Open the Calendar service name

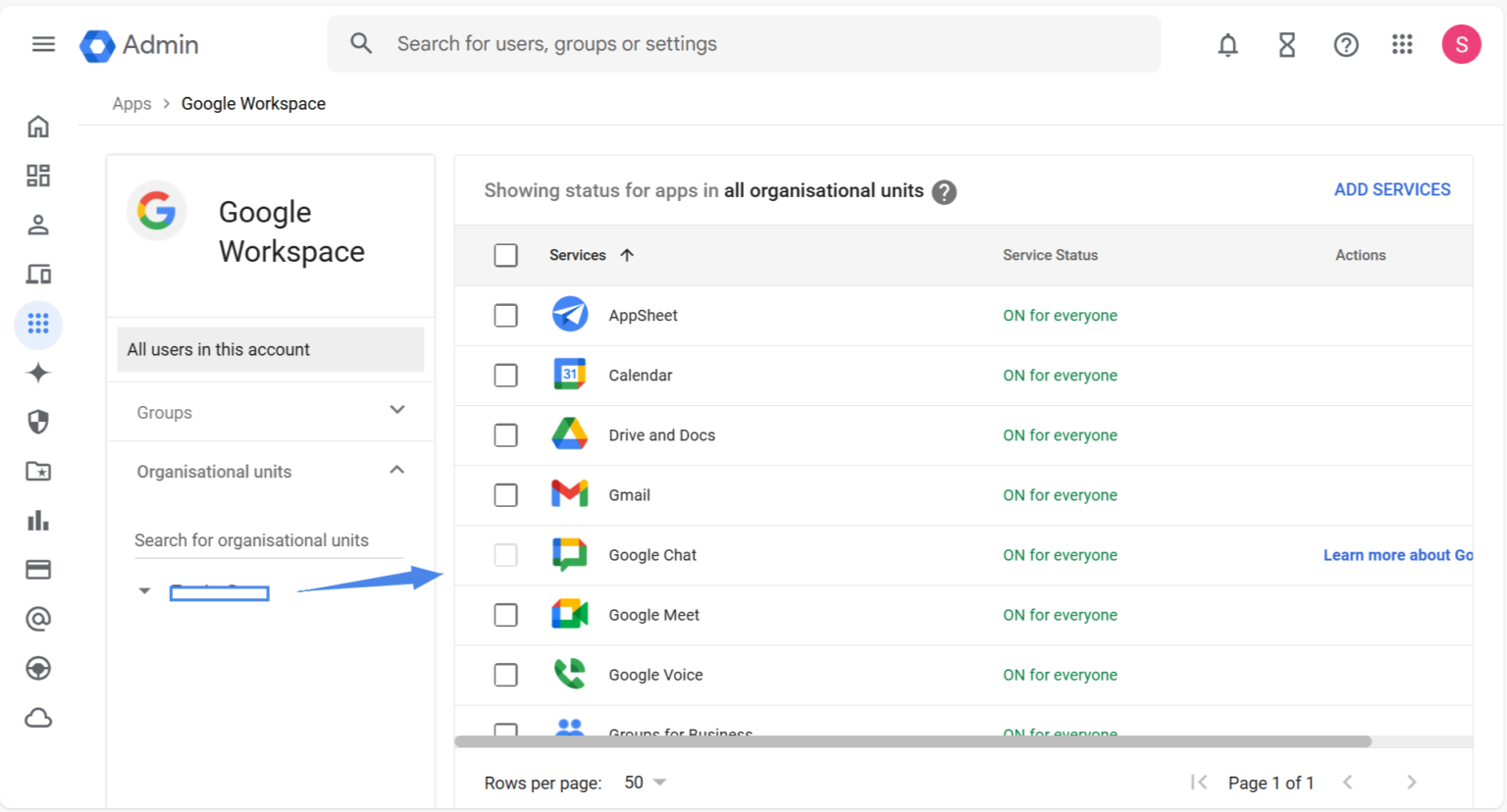[x=641, y=376]
